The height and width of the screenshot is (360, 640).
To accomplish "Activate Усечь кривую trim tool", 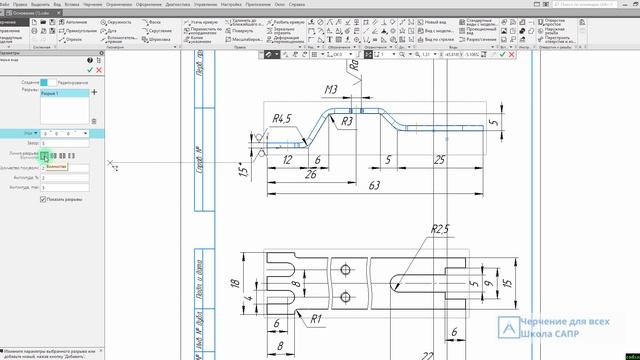I will 201,22.
